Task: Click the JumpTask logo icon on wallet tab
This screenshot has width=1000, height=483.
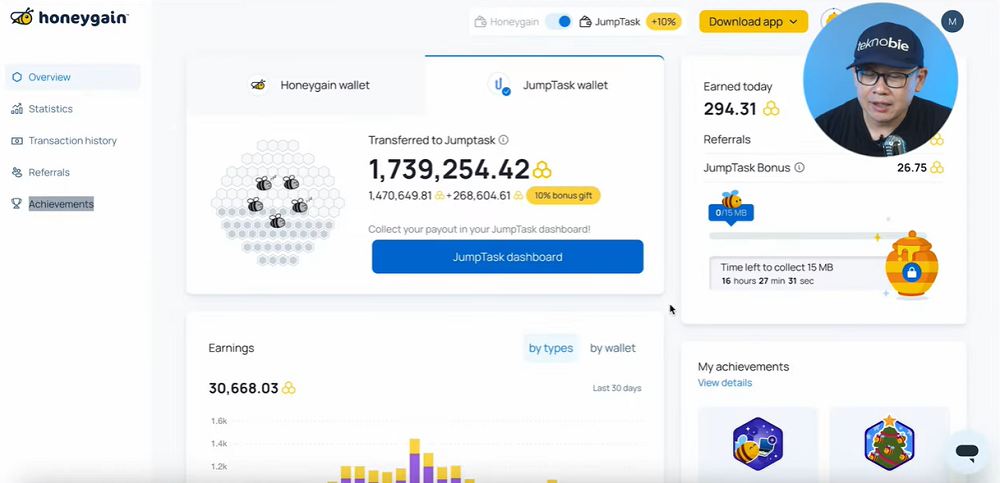Action: [499, 85]
